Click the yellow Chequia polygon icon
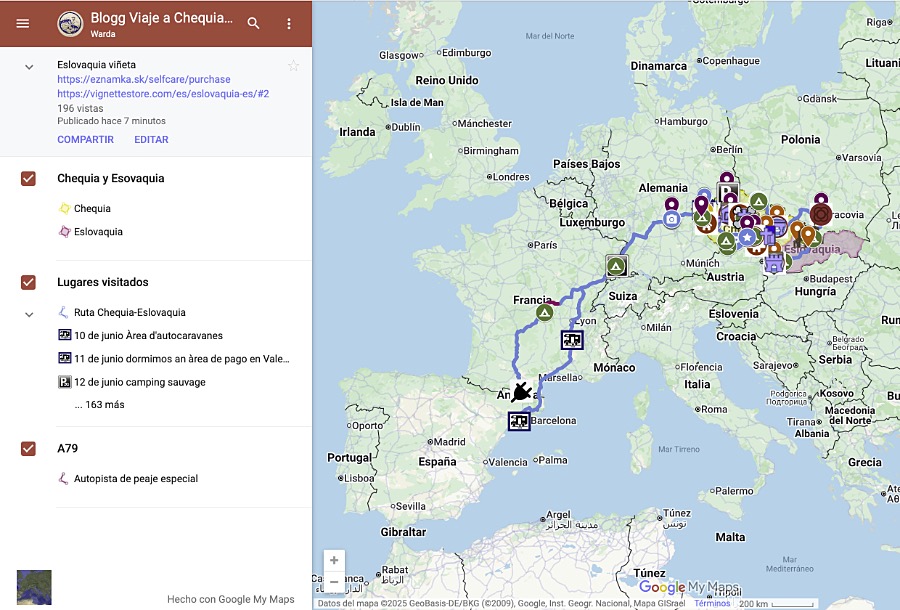The image size is (900, 610). point(64,208)
